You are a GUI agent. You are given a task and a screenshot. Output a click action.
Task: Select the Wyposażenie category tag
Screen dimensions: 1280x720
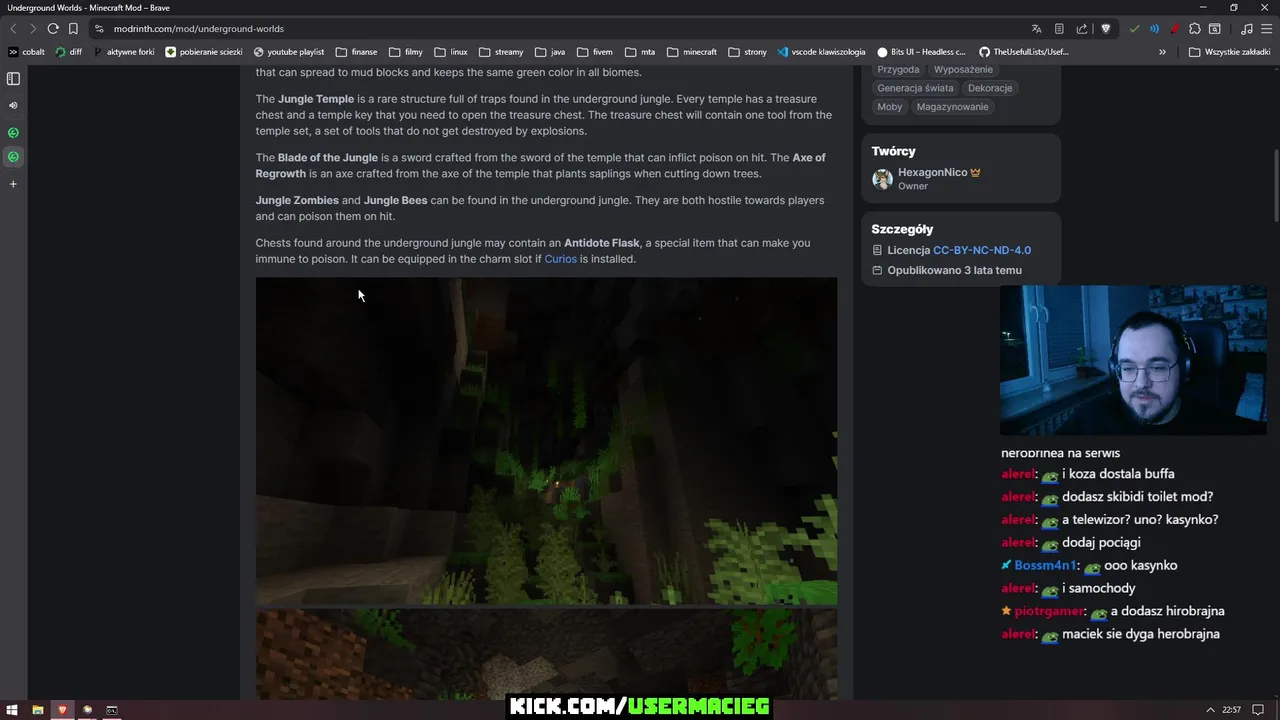tap(963, 70)
